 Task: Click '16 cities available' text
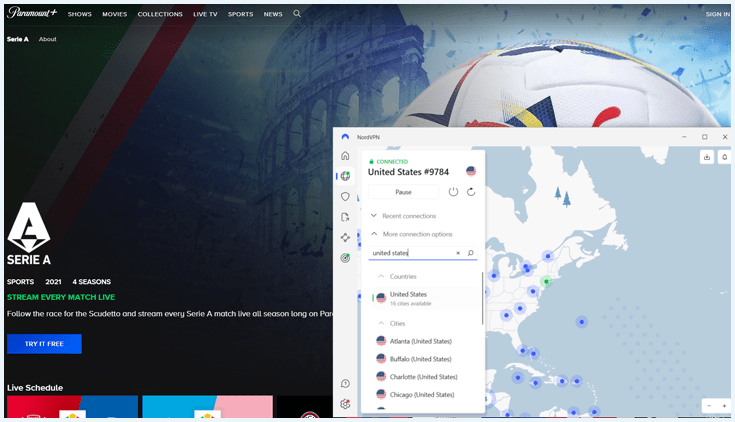coord(411,304)
